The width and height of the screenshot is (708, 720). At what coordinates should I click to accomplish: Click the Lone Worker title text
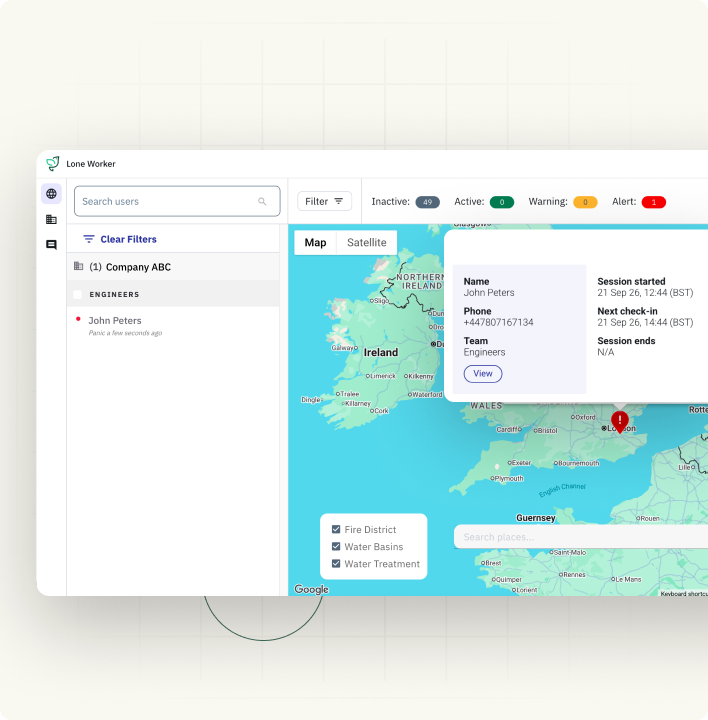(91, 164)
